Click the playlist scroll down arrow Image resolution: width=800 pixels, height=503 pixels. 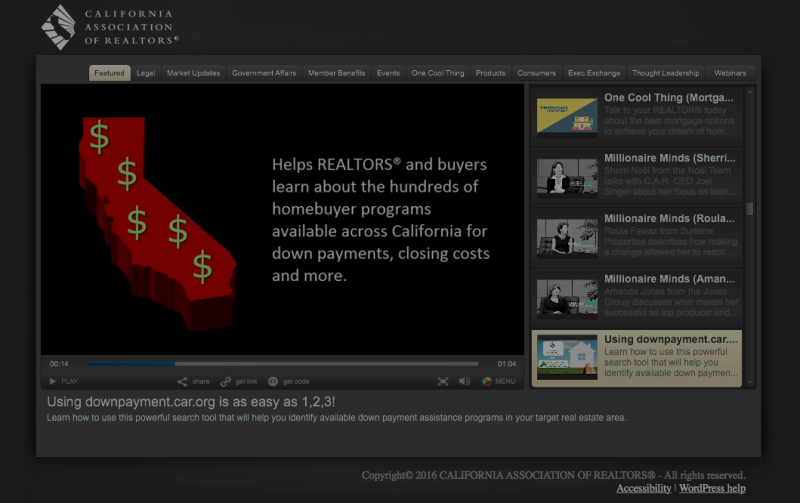coord(749,382)
